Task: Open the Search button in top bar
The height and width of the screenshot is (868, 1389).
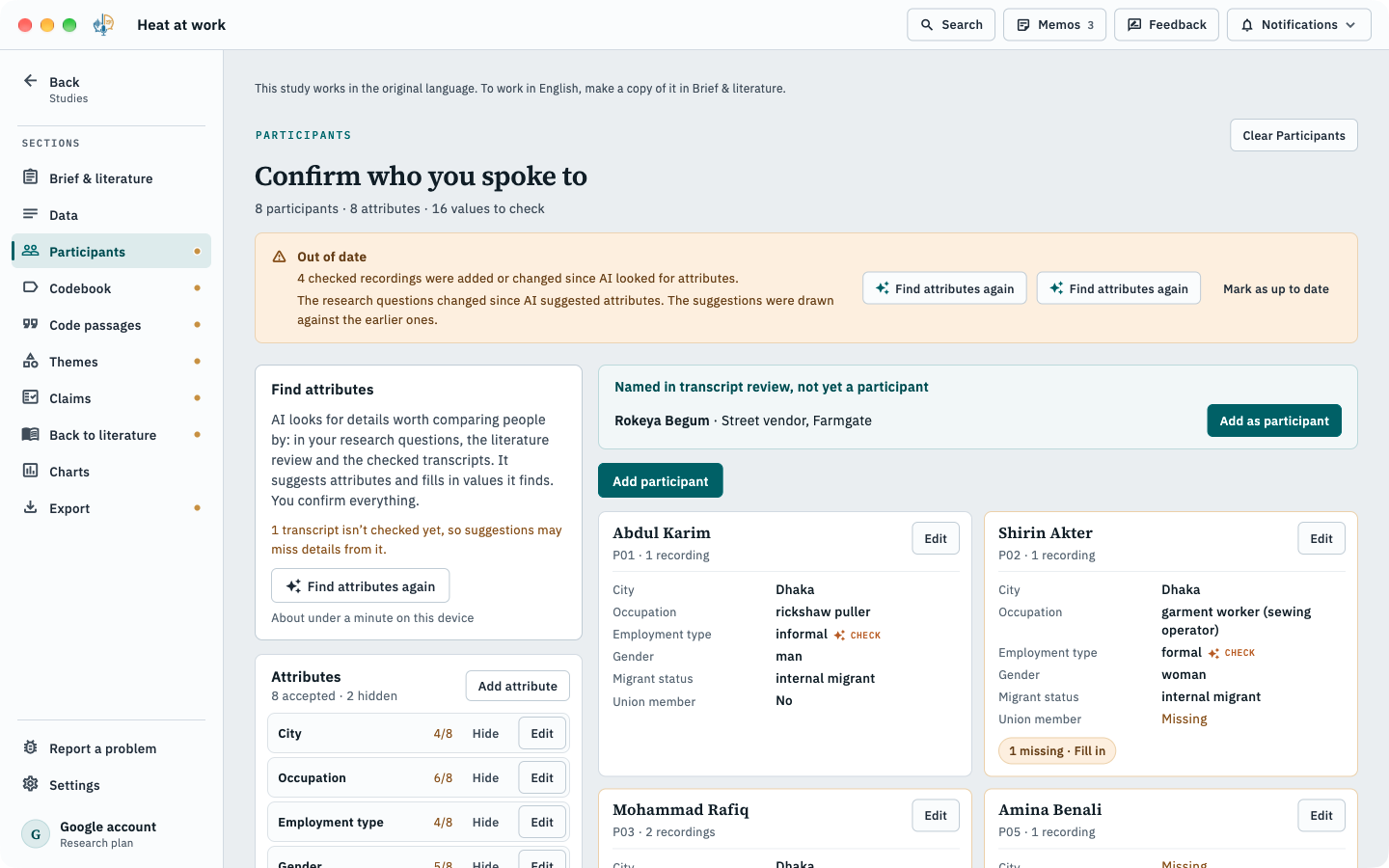Action: 950,25
